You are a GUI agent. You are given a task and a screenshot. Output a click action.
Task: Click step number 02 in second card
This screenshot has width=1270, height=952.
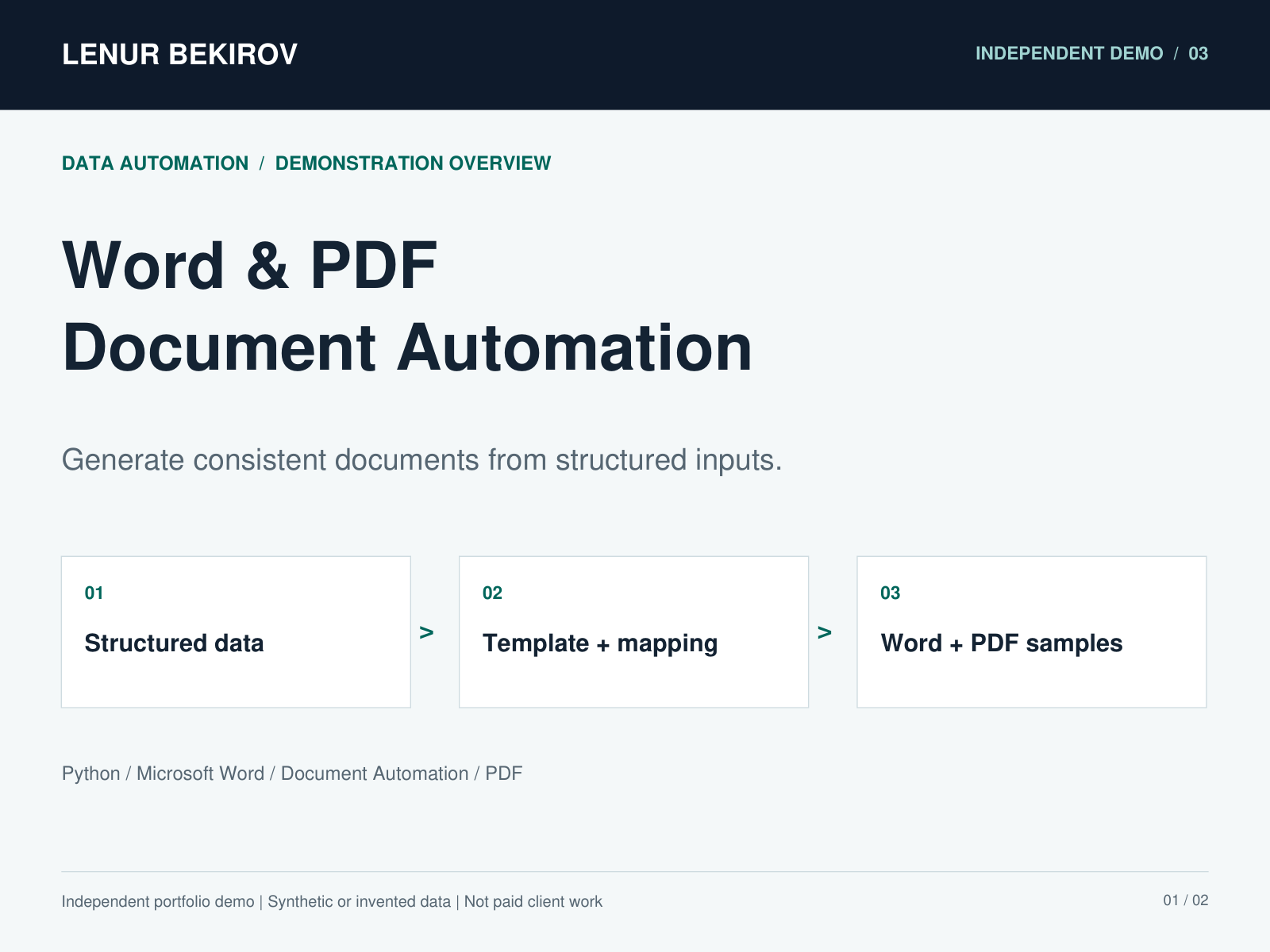pyautogui.click(x=492, y=593)
